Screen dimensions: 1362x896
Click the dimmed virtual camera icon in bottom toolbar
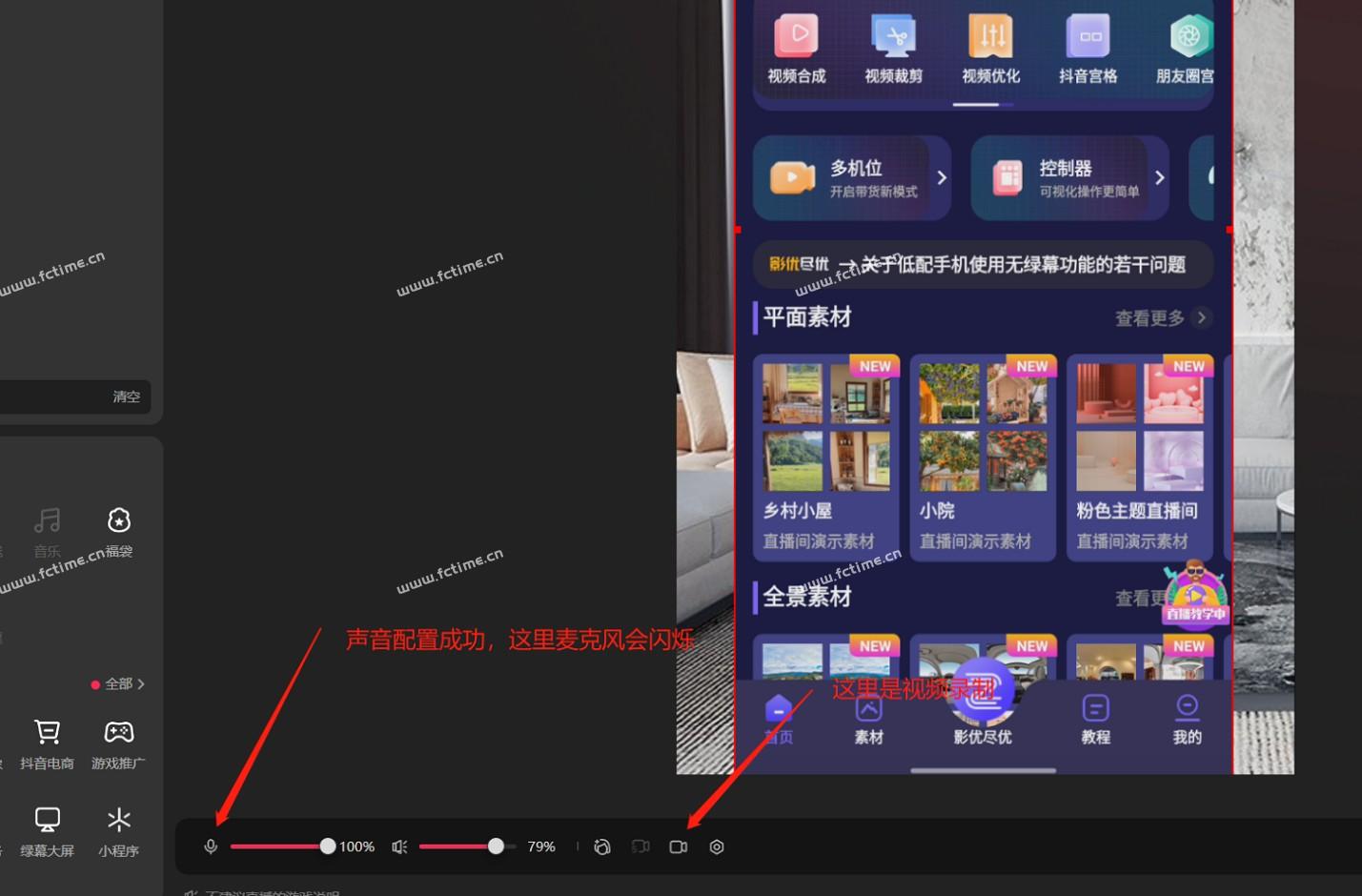pos(640,846)
